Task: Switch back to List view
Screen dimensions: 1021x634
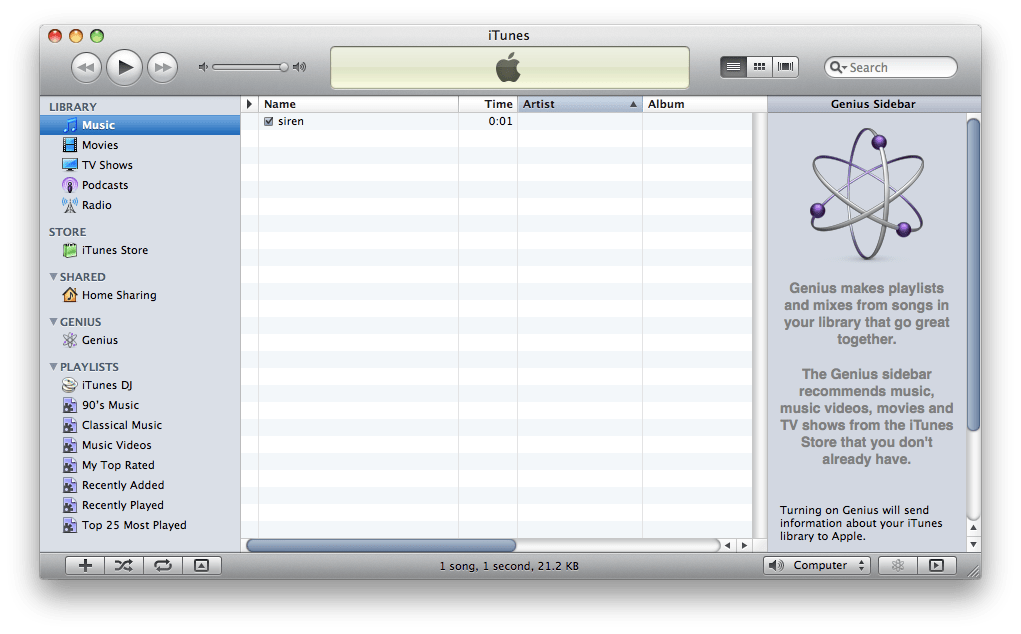Action: [733, 66]
